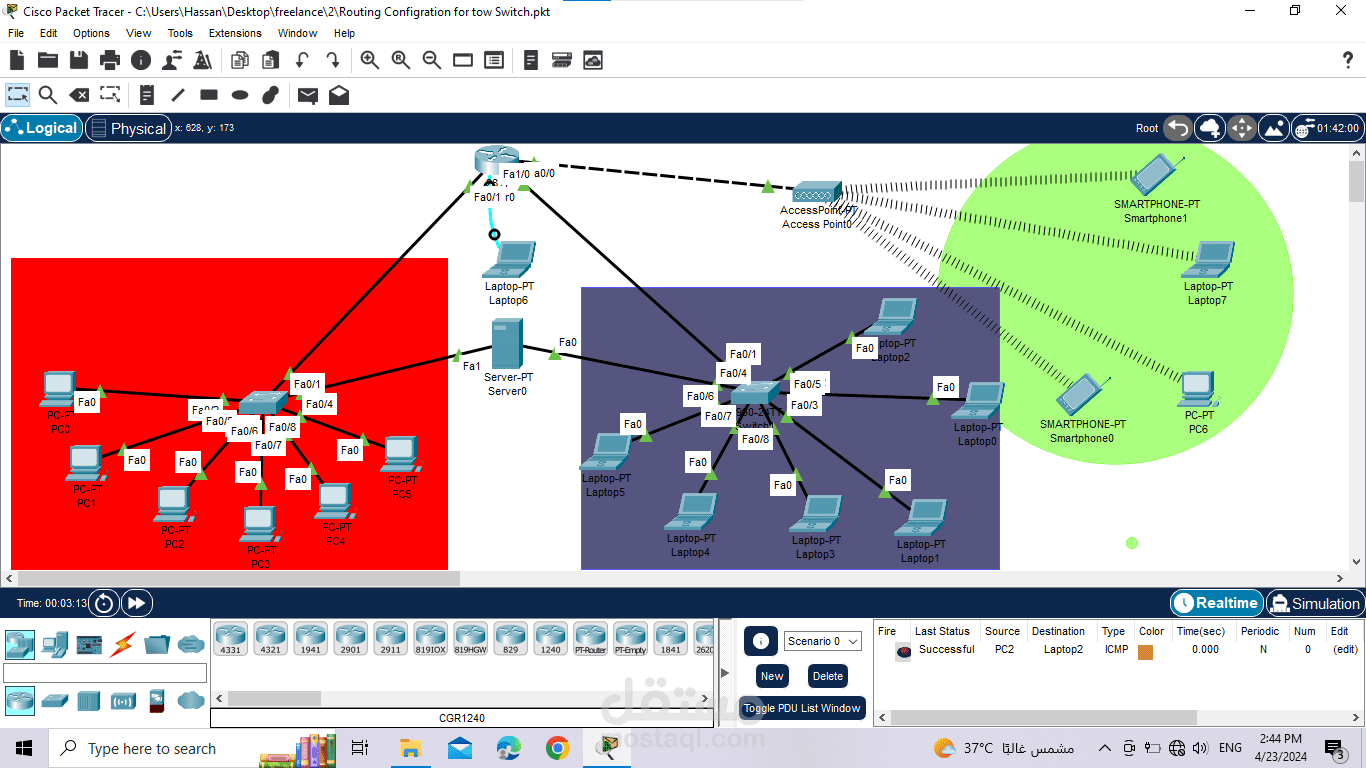Click the device search input field
The height and width of the screenshot is (768, 1366).
pyautogui.click(x=105, y=673)
